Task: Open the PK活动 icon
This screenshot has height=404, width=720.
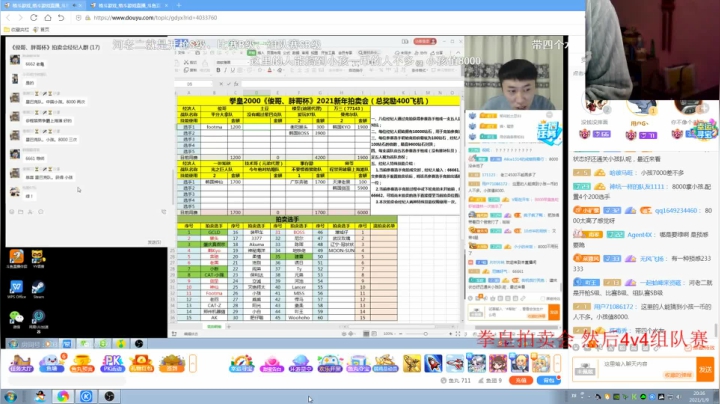Action: click(x=112, y=363)
